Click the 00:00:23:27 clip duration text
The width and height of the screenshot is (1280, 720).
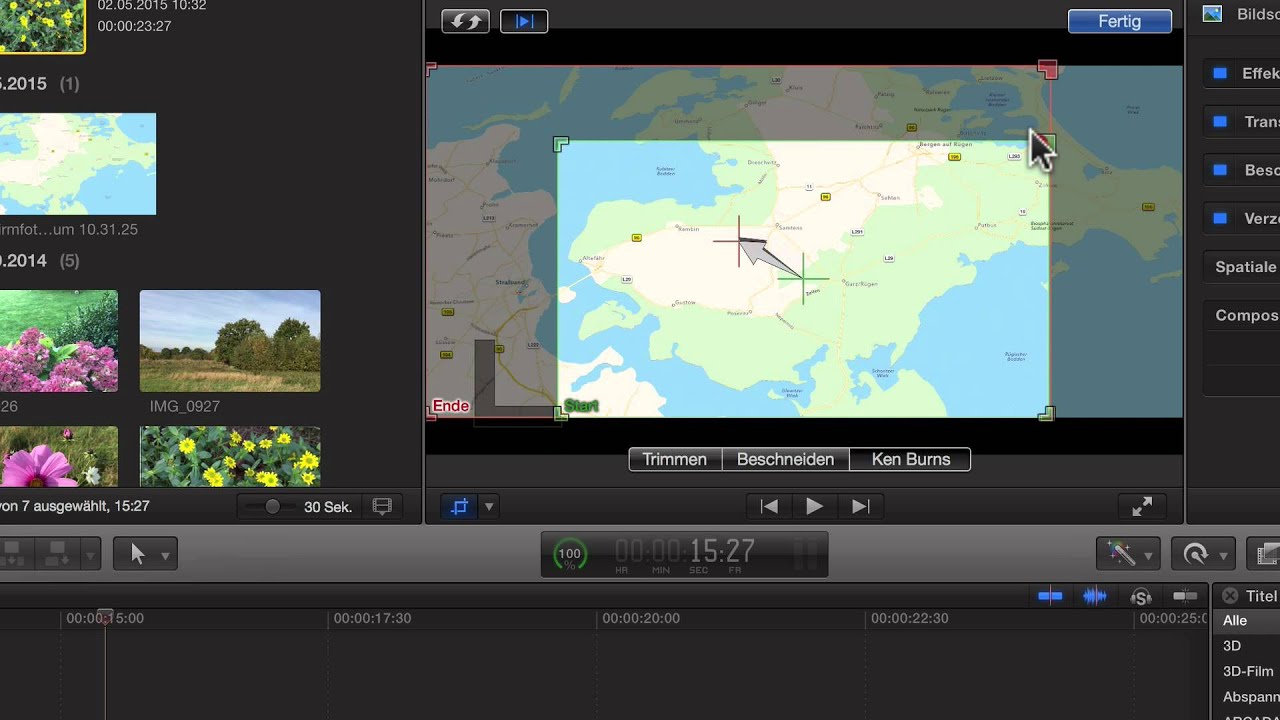click(134, 27)
